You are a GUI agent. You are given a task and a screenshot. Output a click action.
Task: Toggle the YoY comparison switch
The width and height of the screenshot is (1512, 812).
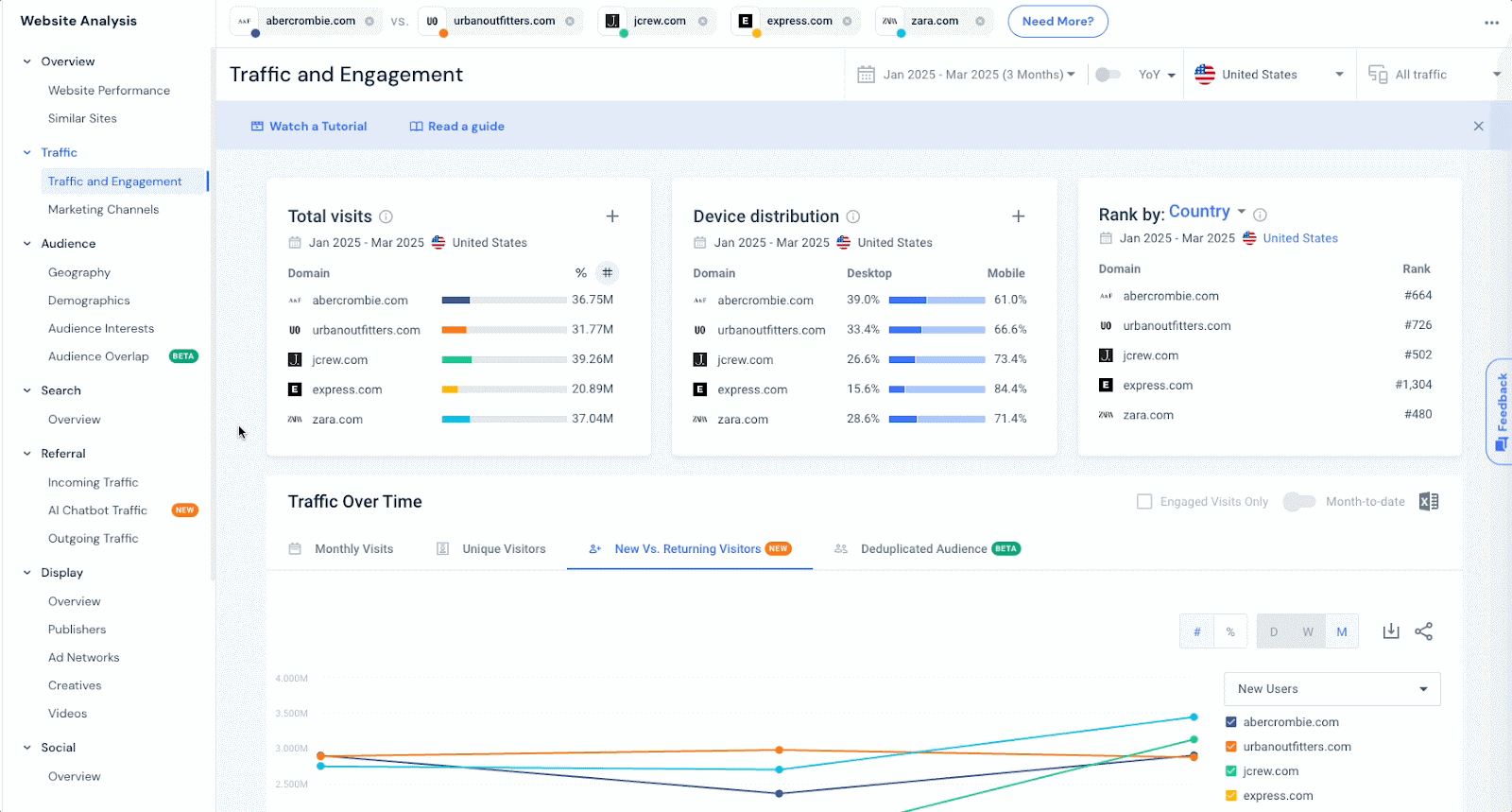tap(1108, 75)
